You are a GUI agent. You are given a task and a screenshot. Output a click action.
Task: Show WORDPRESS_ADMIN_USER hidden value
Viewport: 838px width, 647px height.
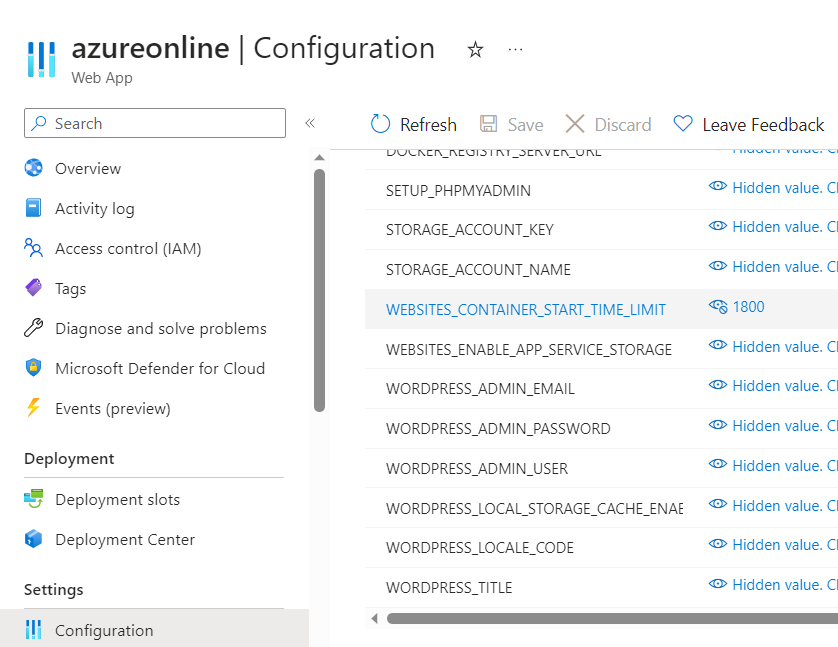point(718,464)
